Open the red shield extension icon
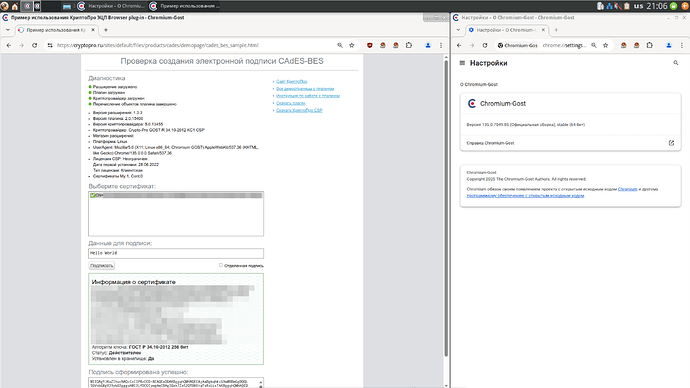Image resolution: width=690 pixels, height=388 pixels. pos(370,45)
